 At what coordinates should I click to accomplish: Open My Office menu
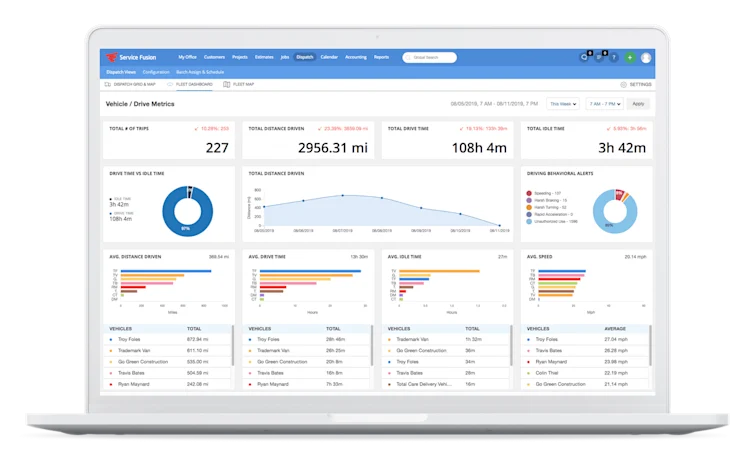[x=188, y=57]
